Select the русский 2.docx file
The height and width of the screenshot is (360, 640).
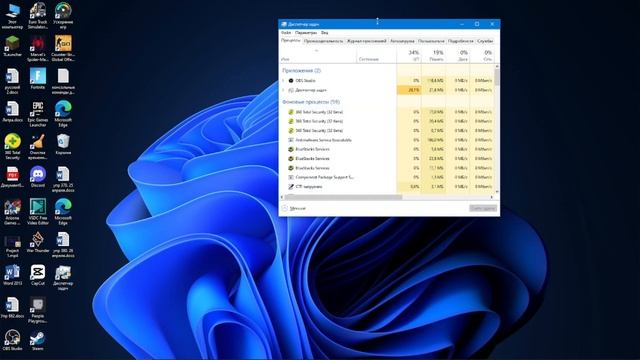(x=12, y=81)
